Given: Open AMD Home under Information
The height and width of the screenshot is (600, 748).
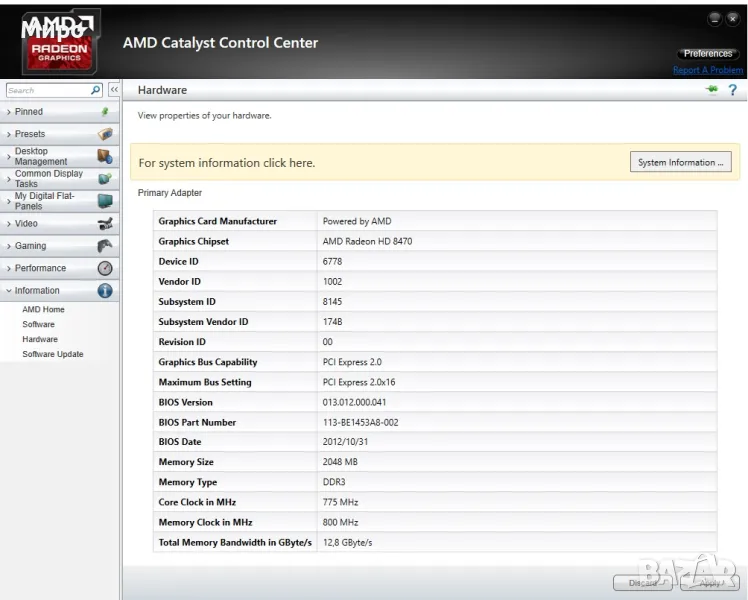Looking at the screenshot, I should point(43,310).
